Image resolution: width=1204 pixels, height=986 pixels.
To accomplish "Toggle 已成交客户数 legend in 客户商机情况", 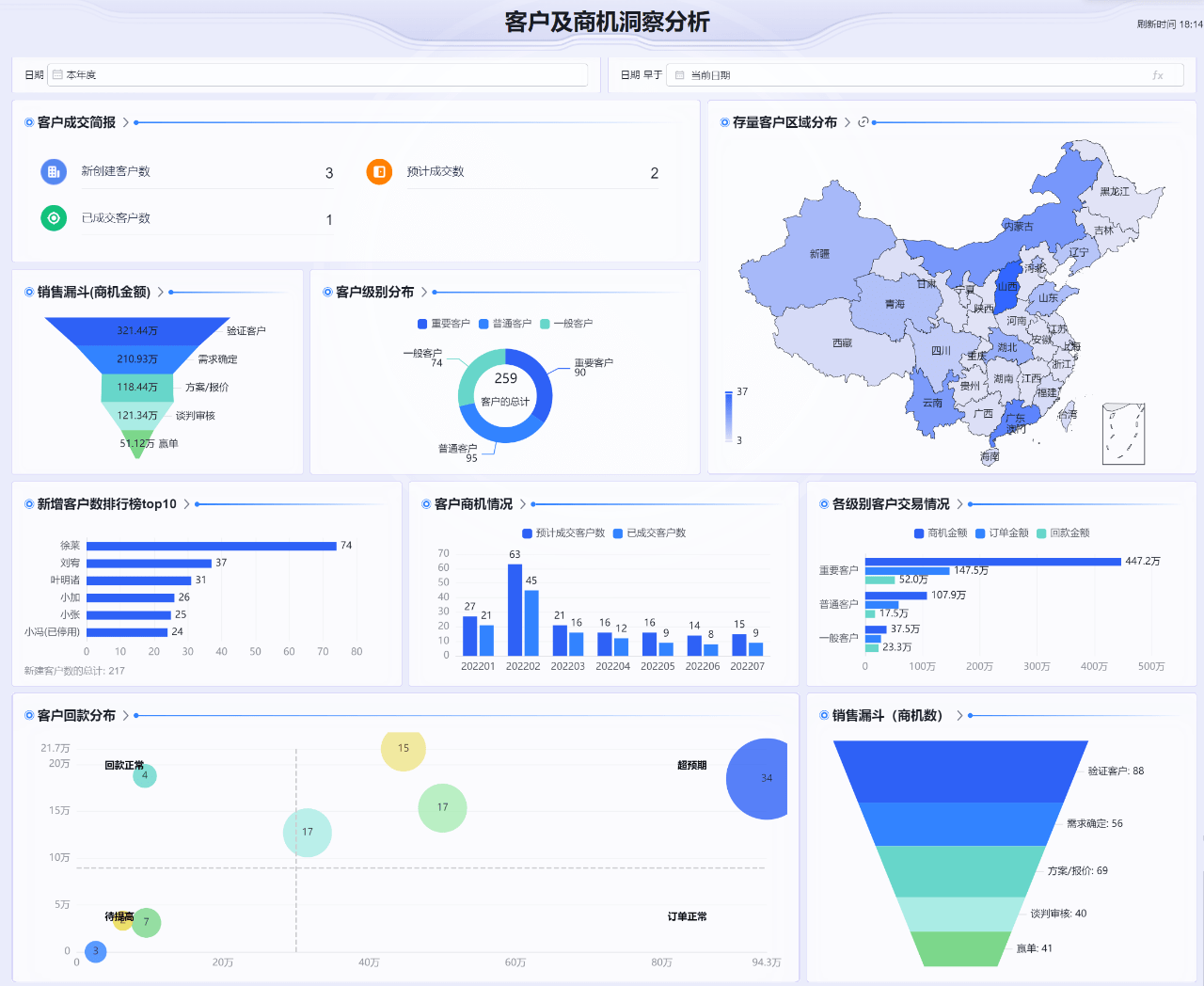I will pyautogui.click(x=650, y=533).
